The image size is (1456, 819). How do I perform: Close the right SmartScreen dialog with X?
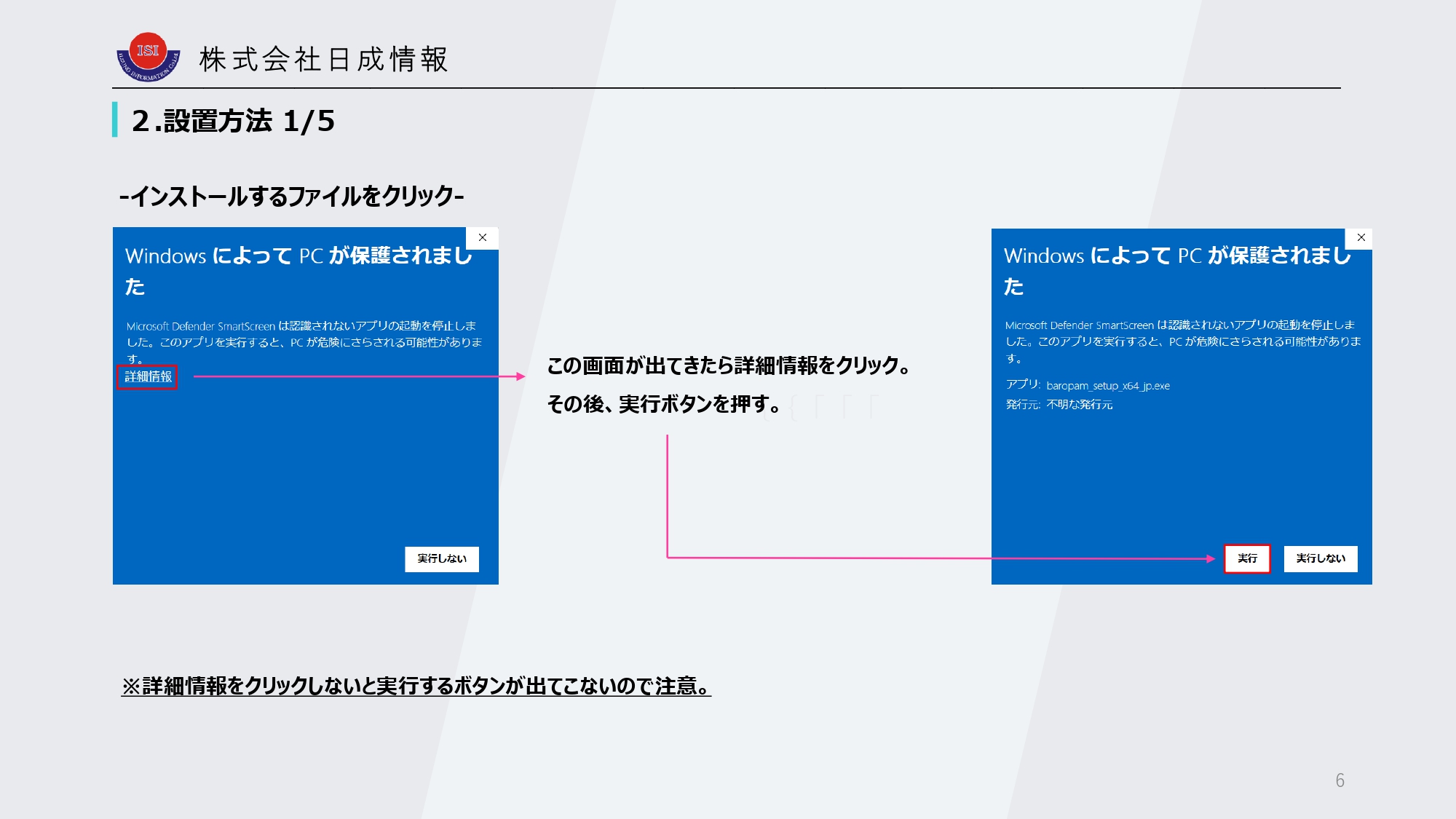coord(1361,238)
